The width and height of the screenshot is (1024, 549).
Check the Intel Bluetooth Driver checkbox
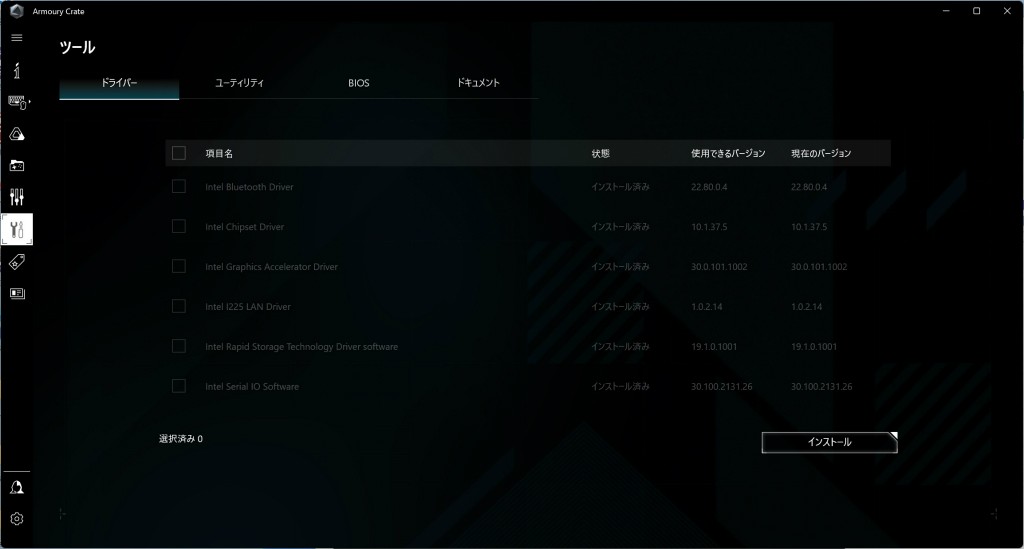point(179,187)
